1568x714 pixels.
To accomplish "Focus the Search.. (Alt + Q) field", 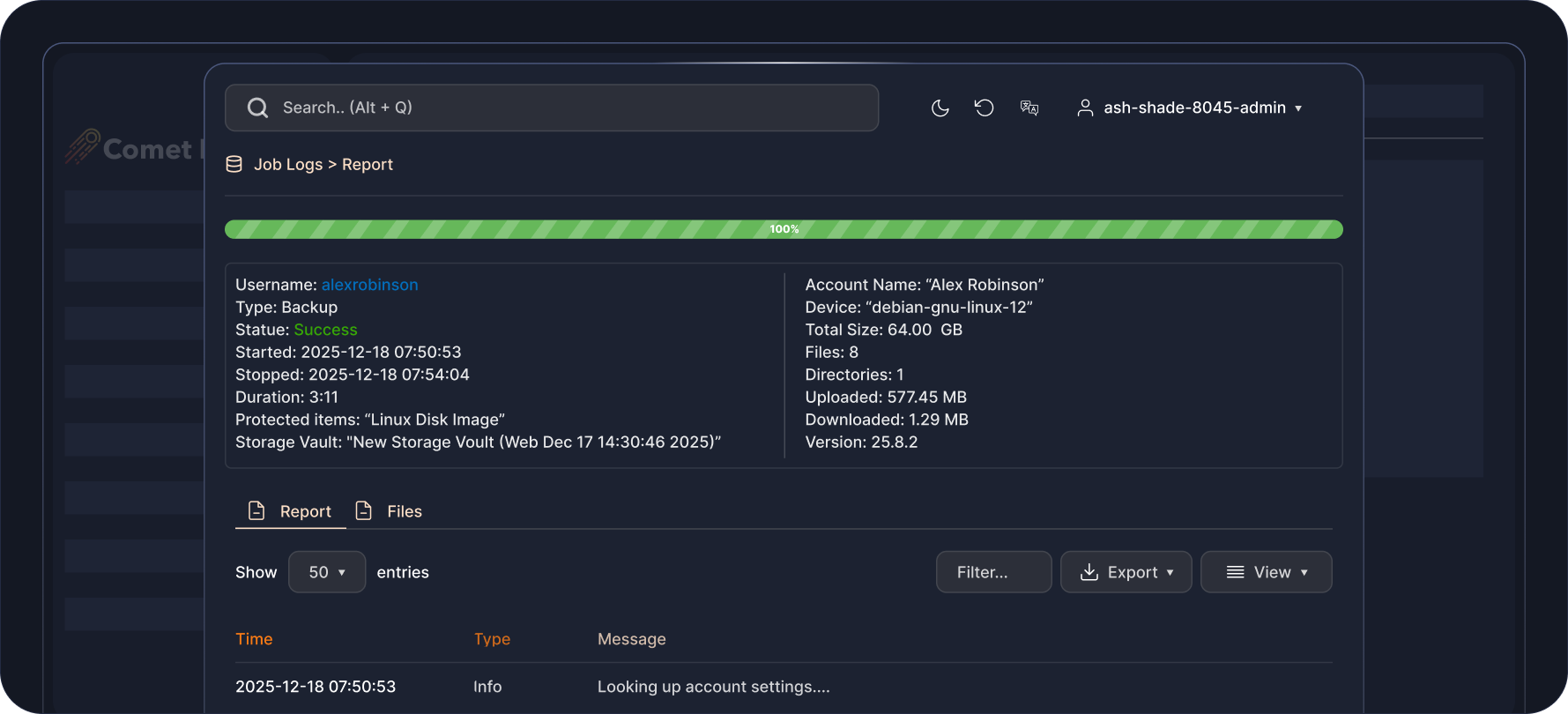I will [552, 108].
